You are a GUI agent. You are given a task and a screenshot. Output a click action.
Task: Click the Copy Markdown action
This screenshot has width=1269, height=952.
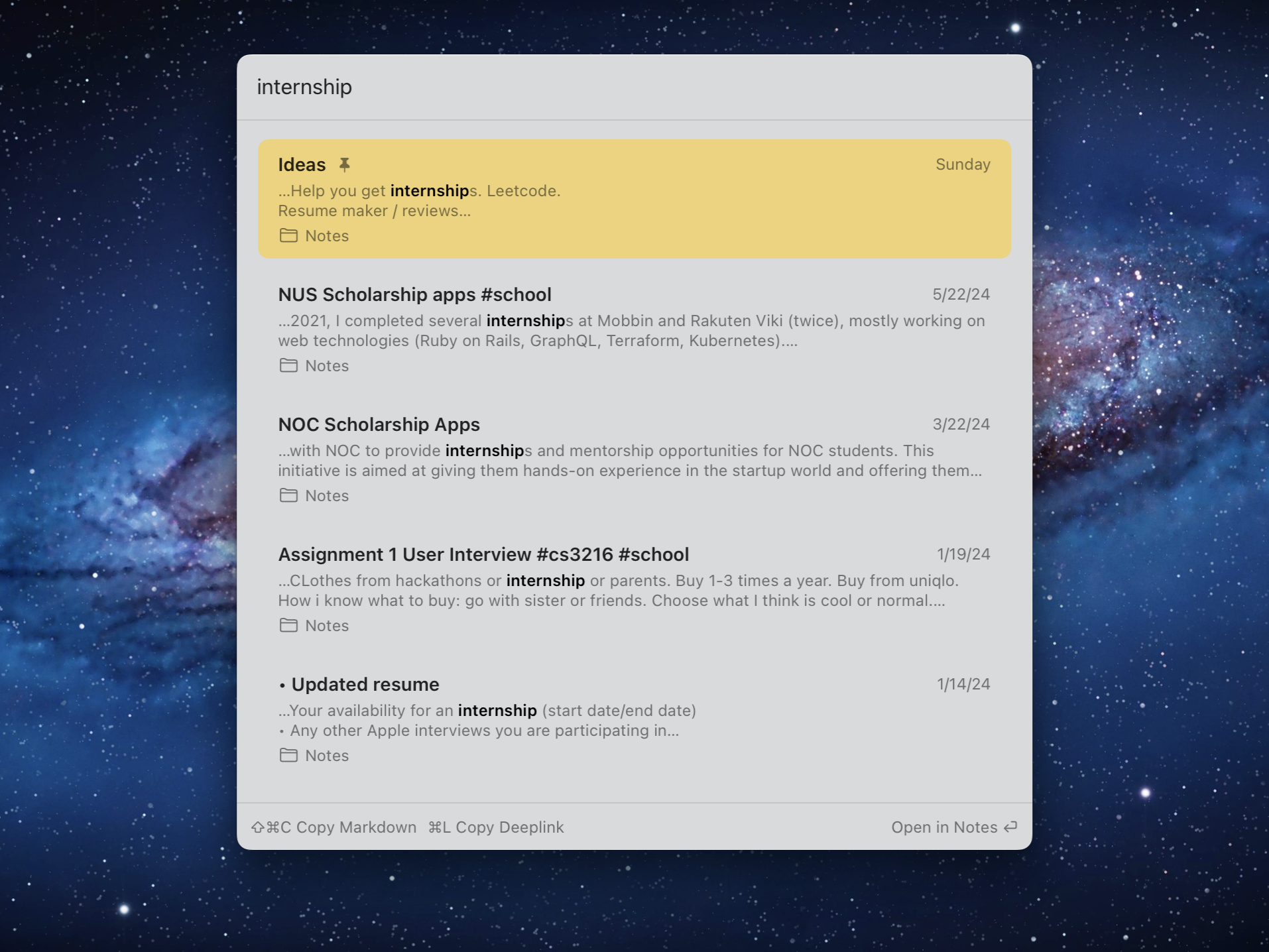(356, 827)
